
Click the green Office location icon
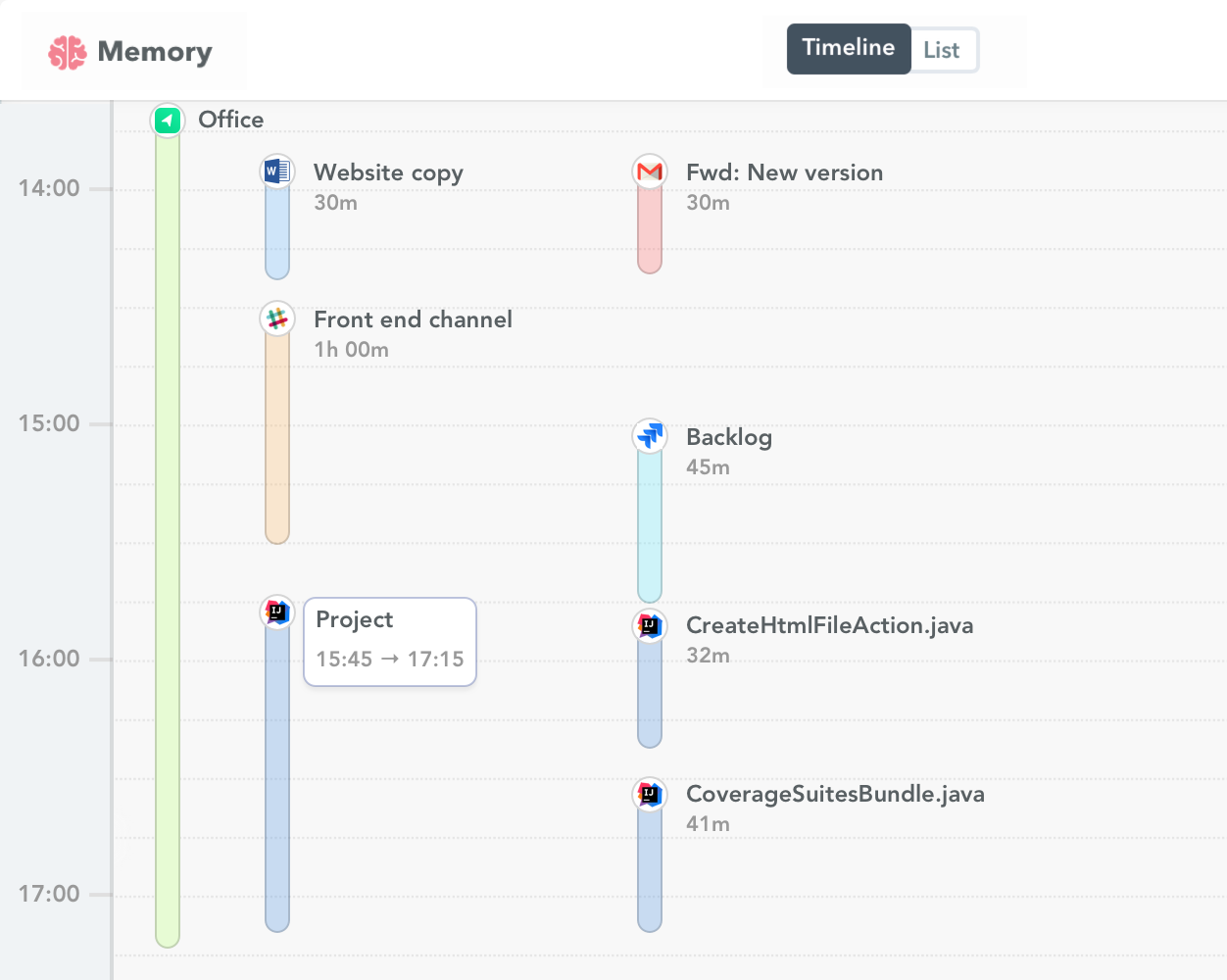(167, 120)
